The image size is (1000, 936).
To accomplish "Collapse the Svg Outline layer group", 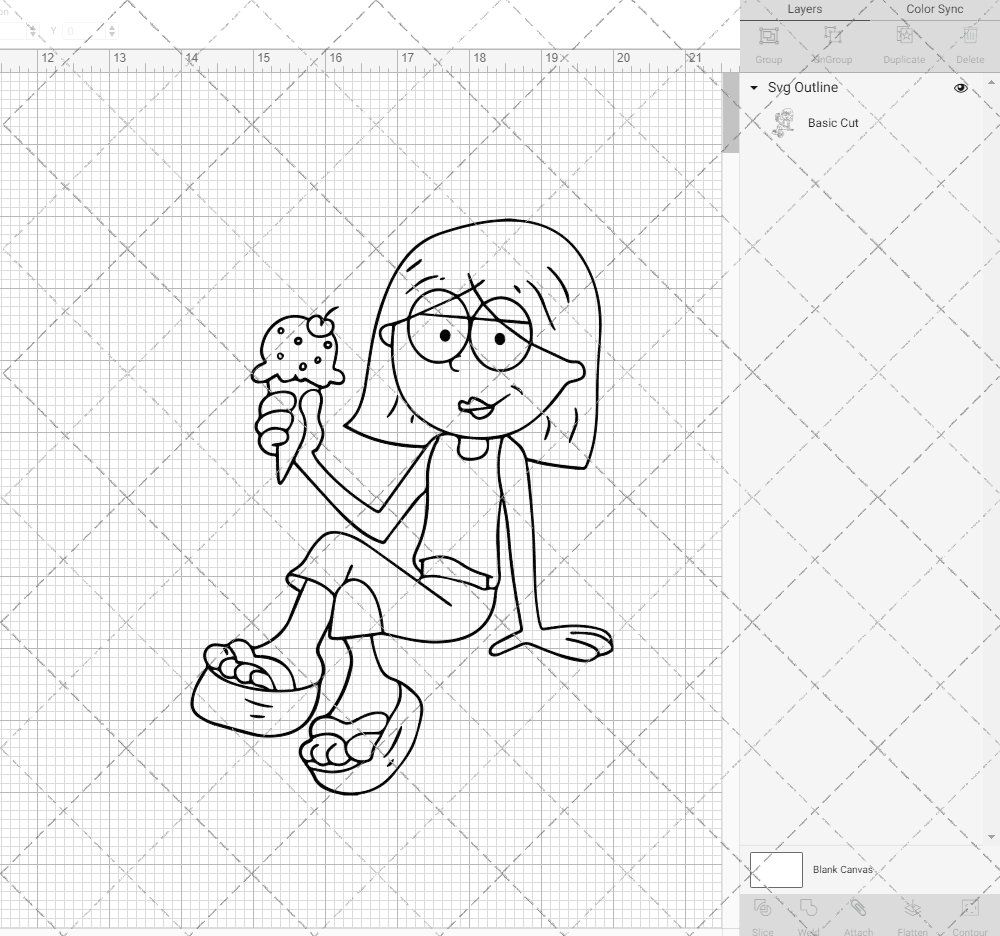I will click(x=754, y=88).
